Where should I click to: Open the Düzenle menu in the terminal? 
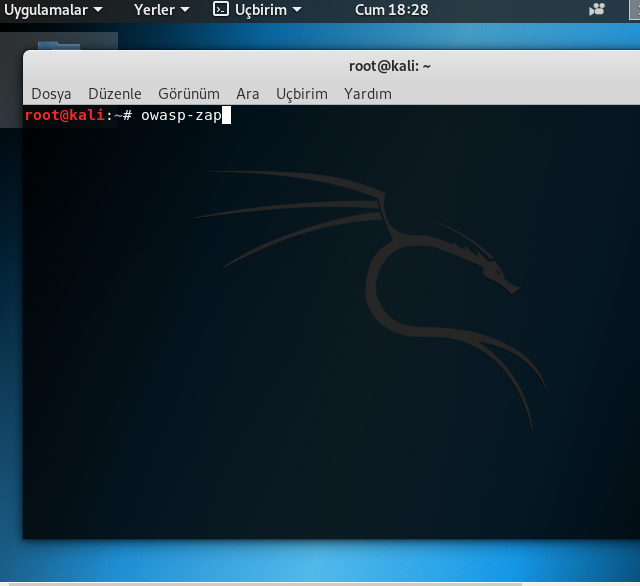[115, 94]
